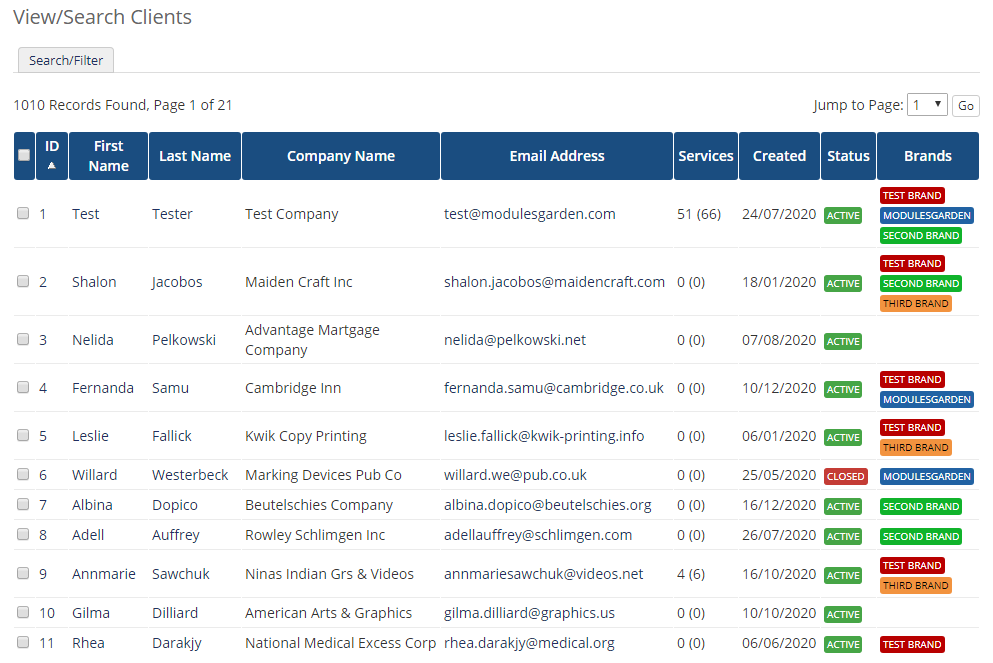Open the Jump to Page dropdown
993x663 pixels.
(x=927, y=104)
